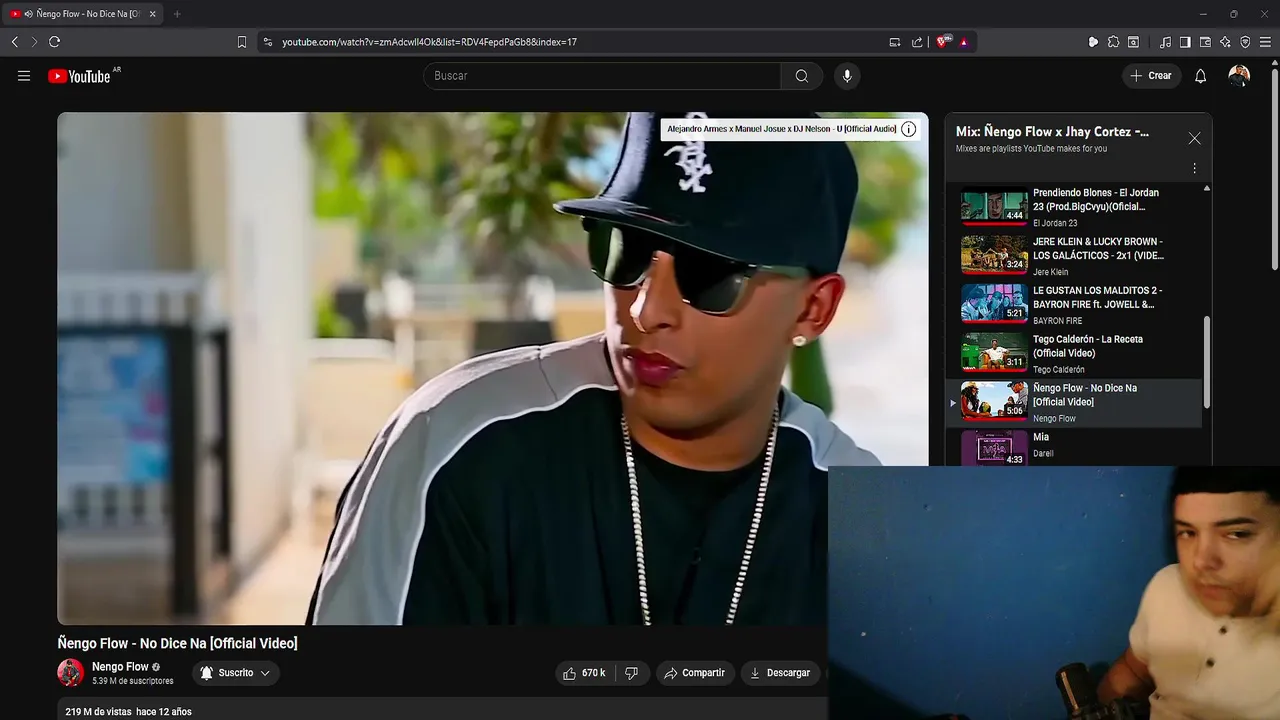Viewport: 1280px width, 720px height.
Task: Open the Brave Rewards triangle icon
Action: (x=964, y=42)
